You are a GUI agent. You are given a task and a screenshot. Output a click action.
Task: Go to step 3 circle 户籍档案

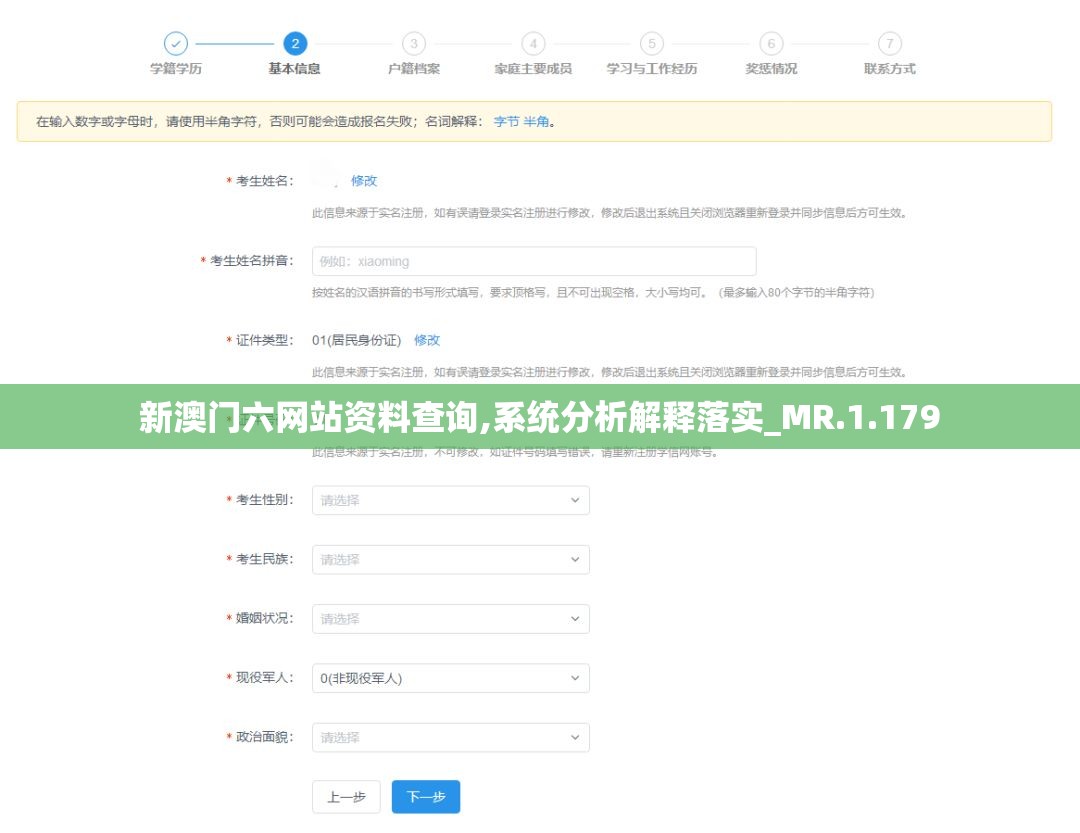(x=414, y=43)
